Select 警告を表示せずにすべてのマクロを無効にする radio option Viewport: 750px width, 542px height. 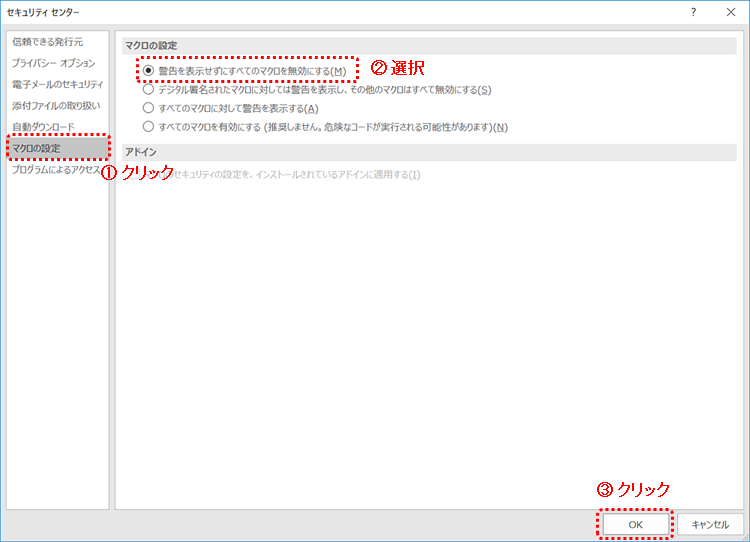[x=149, y=71]
